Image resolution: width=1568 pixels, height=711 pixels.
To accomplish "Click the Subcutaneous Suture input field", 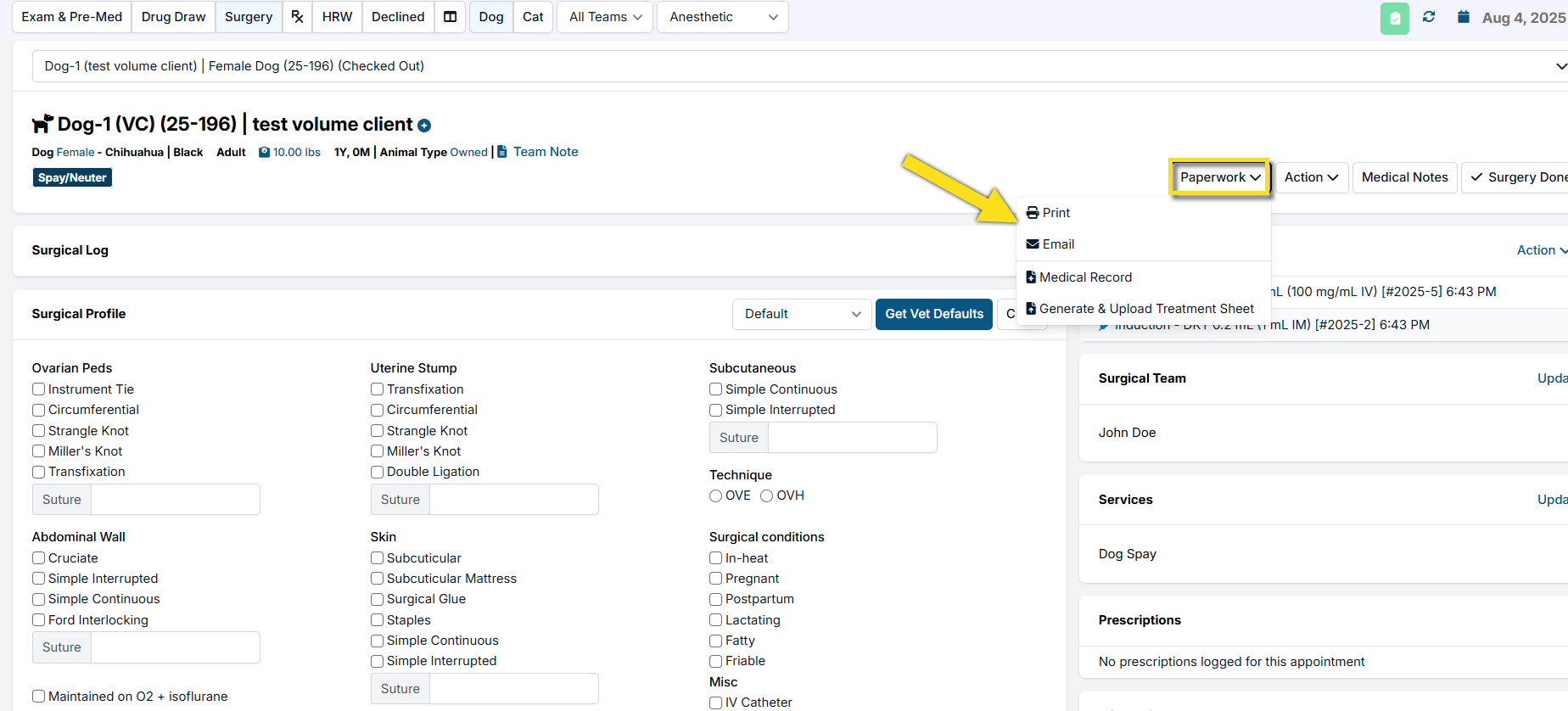I will click(x=851, y=438).
